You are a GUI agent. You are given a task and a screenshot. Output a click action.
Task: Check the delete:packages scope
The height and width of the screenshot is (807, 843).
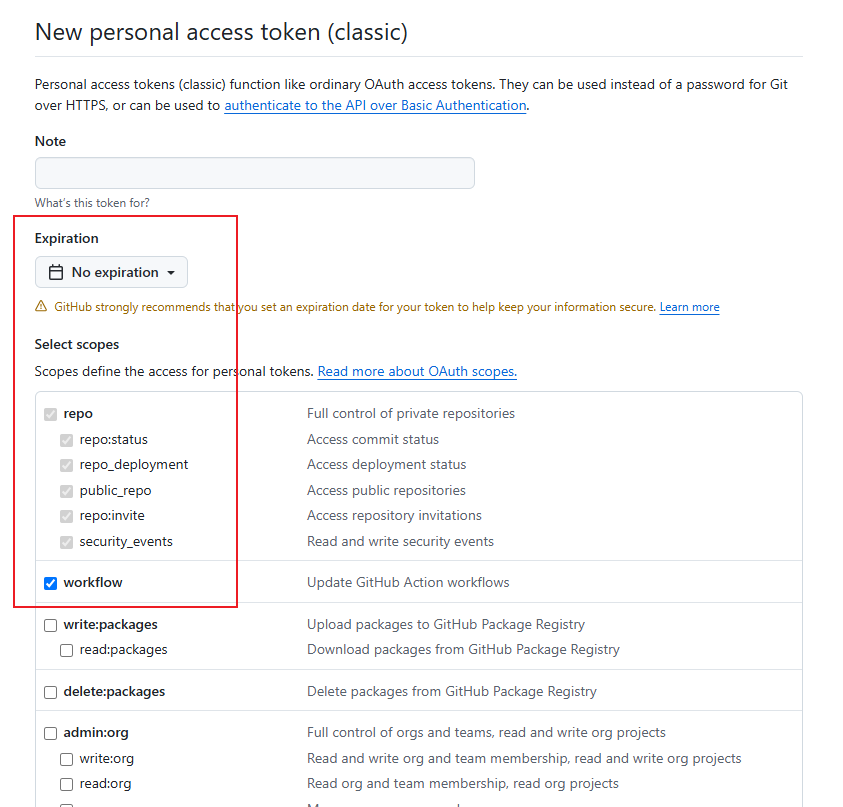51,692
